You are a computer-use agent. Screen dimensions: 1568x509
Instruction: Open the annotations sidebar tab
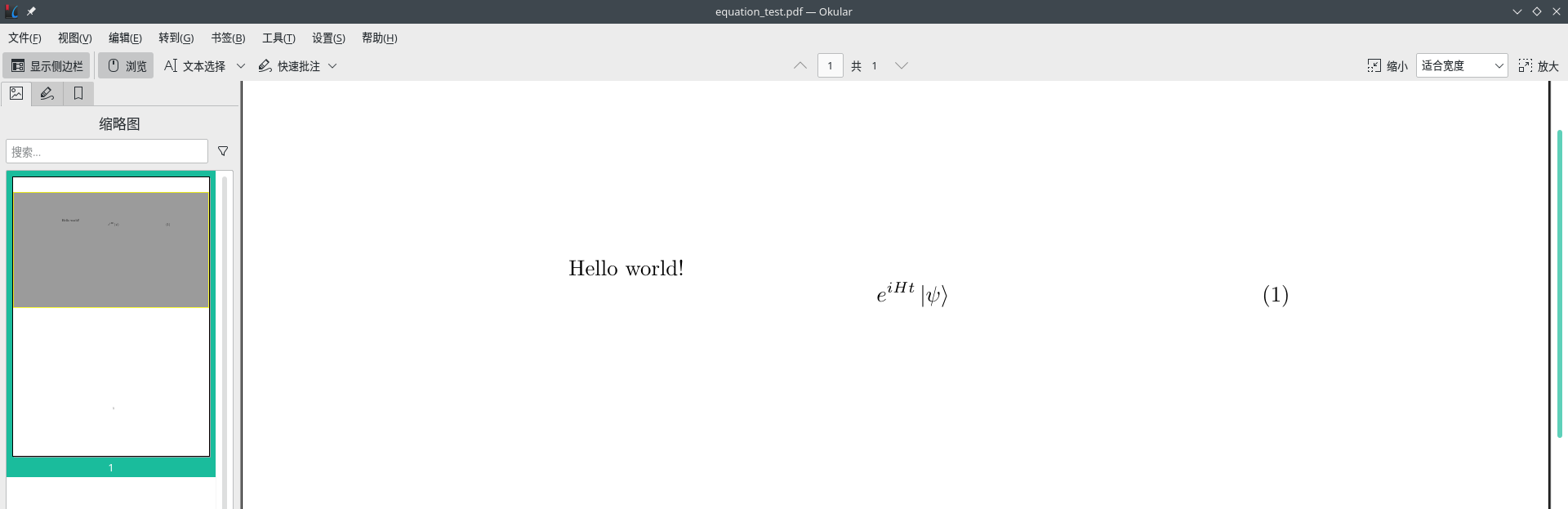47,94
